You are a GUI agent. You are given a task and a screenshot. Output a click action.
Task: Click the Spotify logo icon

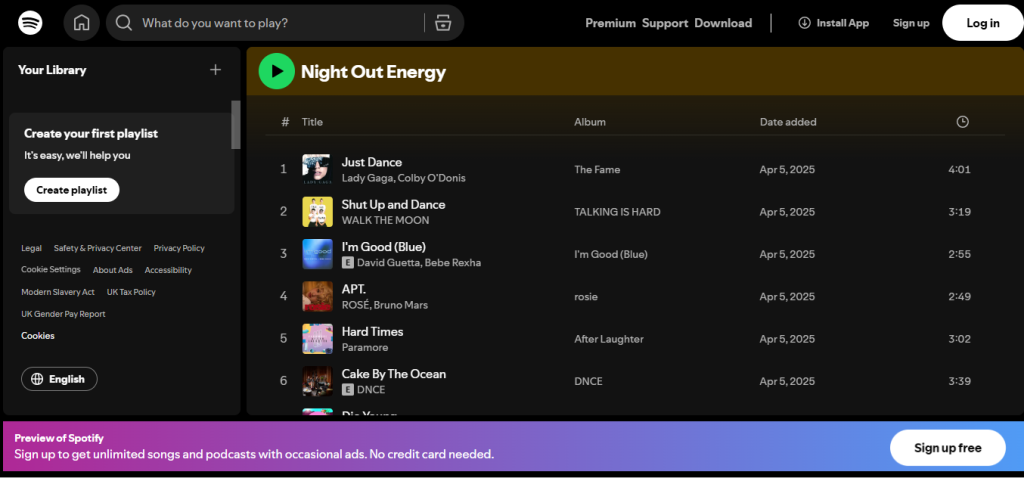coord(30,22)
